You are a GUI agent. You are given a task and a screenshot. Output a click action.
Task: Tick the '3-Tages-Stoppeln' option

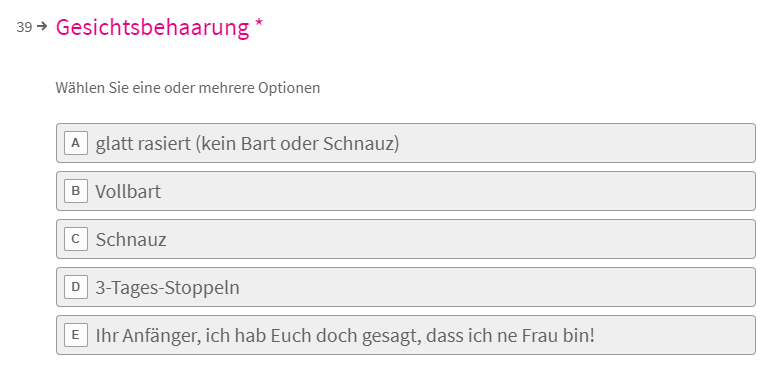[406, 287]
